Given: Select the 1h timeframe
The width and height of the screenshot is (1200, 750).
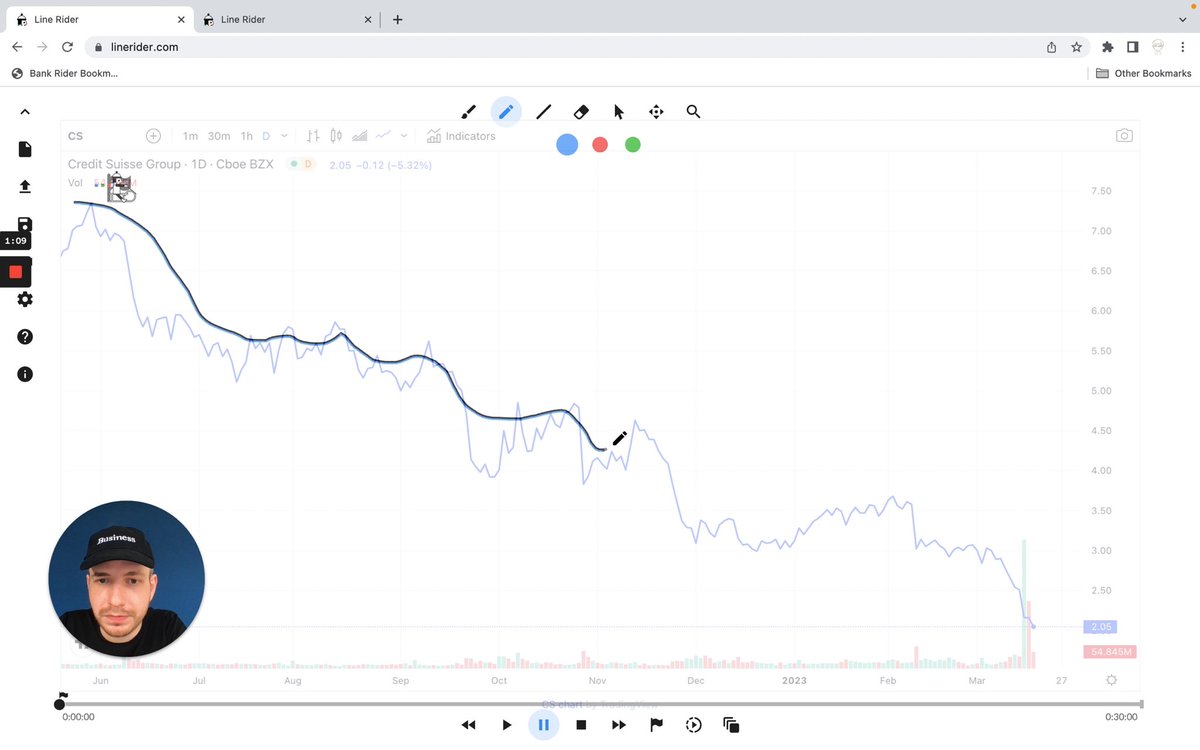Looking at the screenshot, I should coord(247,136).
